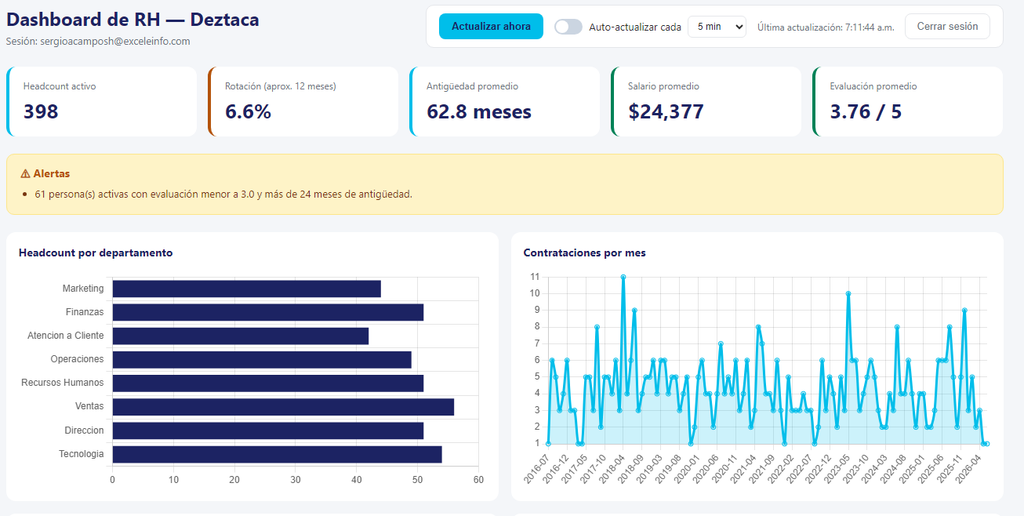Click the Recursos Humanos department label

tap(63, 383)
